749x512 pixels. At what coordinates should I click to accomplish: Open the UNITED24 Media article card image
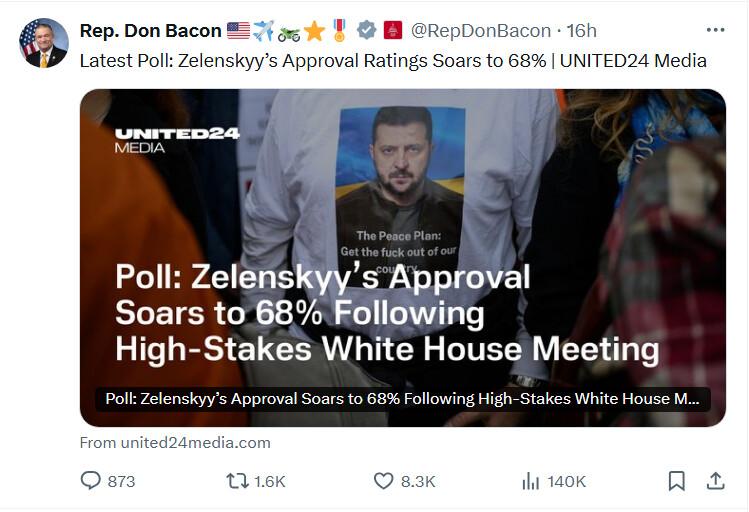click(x=403, y=257)
